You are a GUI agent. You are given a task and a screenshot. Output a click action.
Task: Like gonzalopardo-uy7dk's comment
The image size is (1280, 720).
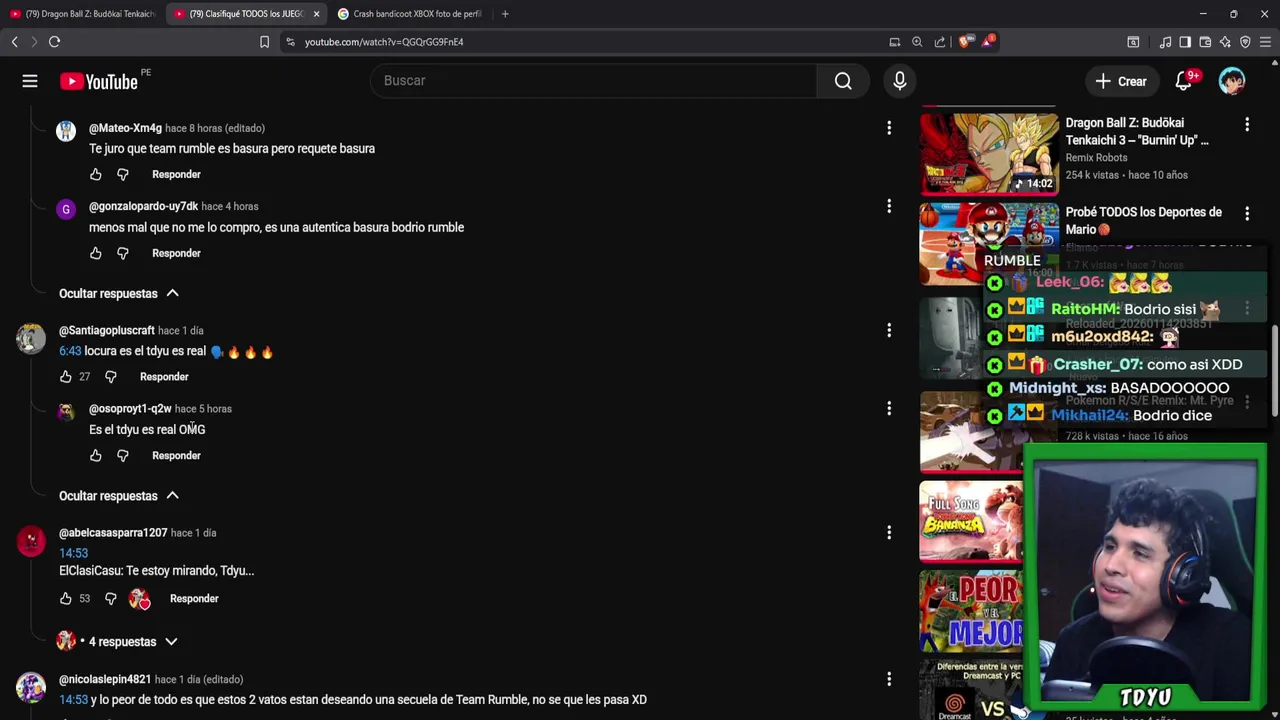pyautogui.click(x=96, y=254)
